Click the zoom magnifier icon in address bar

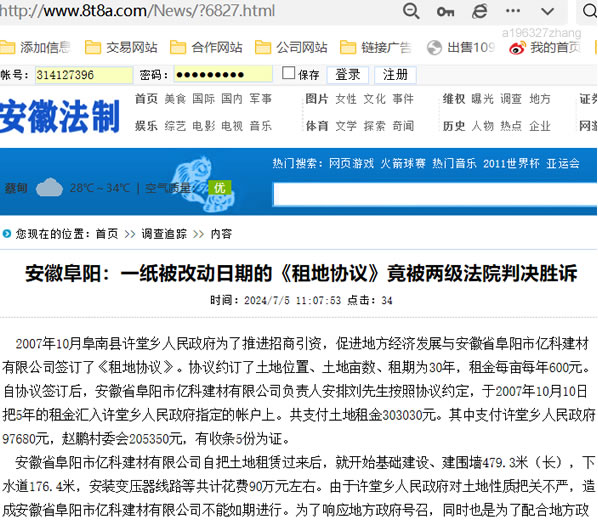[411, 11]
